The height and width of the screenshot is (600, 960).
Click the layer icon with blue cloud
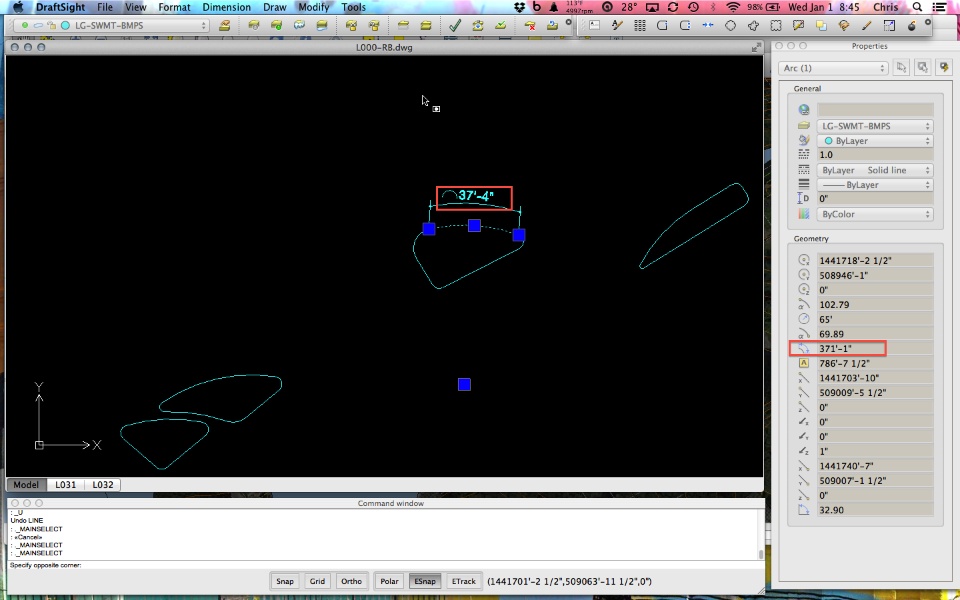(x=299, y=26)
